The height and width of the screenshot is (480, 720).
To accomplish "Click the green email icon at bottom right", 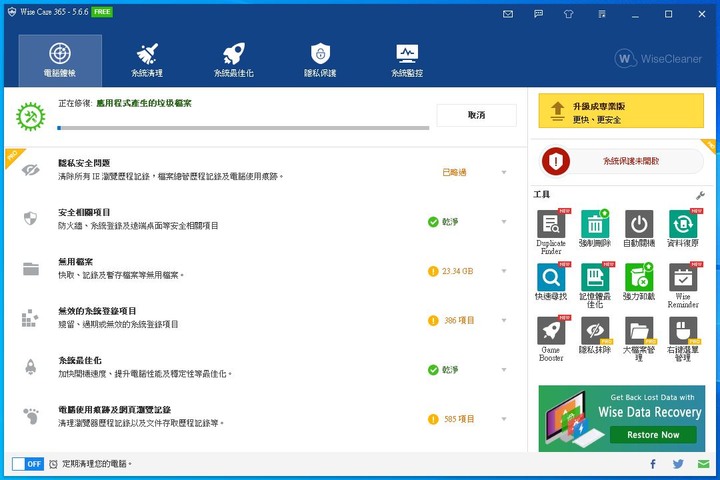I will [703, 464].
